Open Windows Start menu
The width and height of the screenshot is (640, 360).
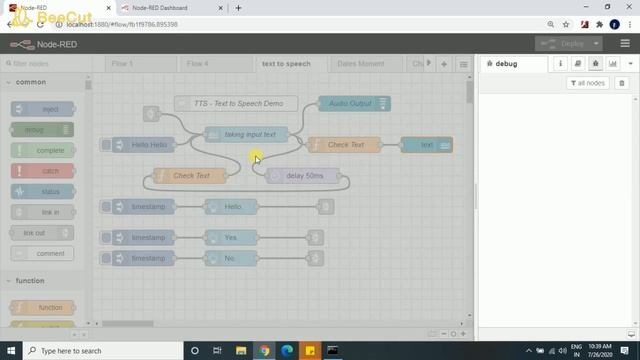click(11, 351)
